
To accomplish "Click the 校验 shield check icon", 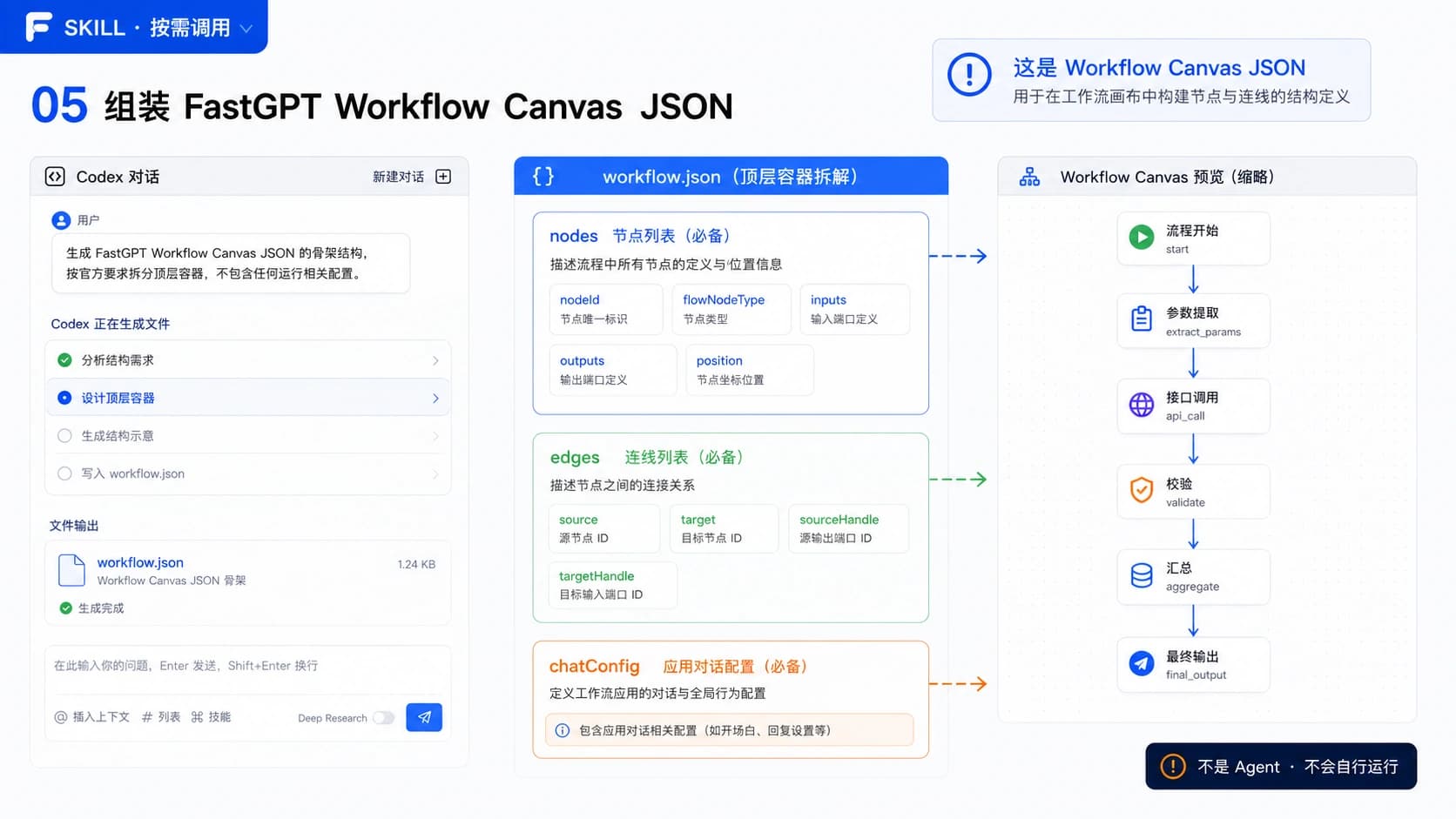I will tap(1142, 490).
